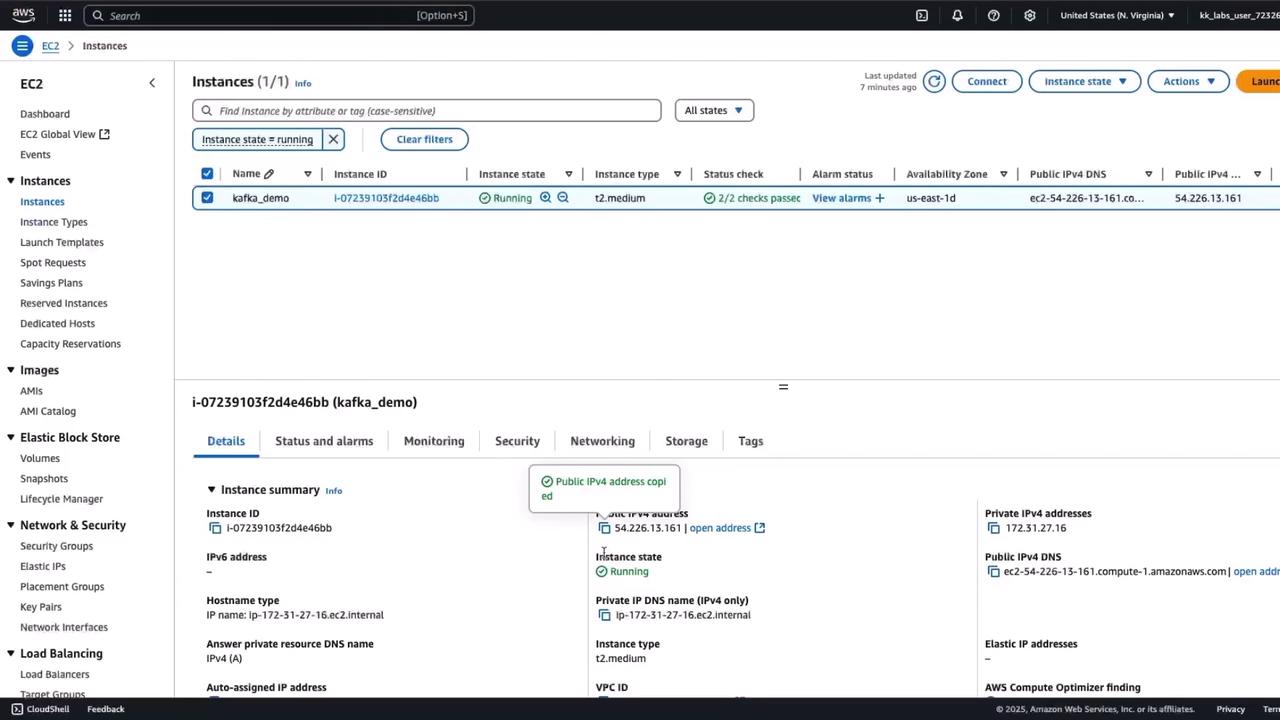
Task: Focus the top AWS Search field
Action: click(x=279, y=15)
